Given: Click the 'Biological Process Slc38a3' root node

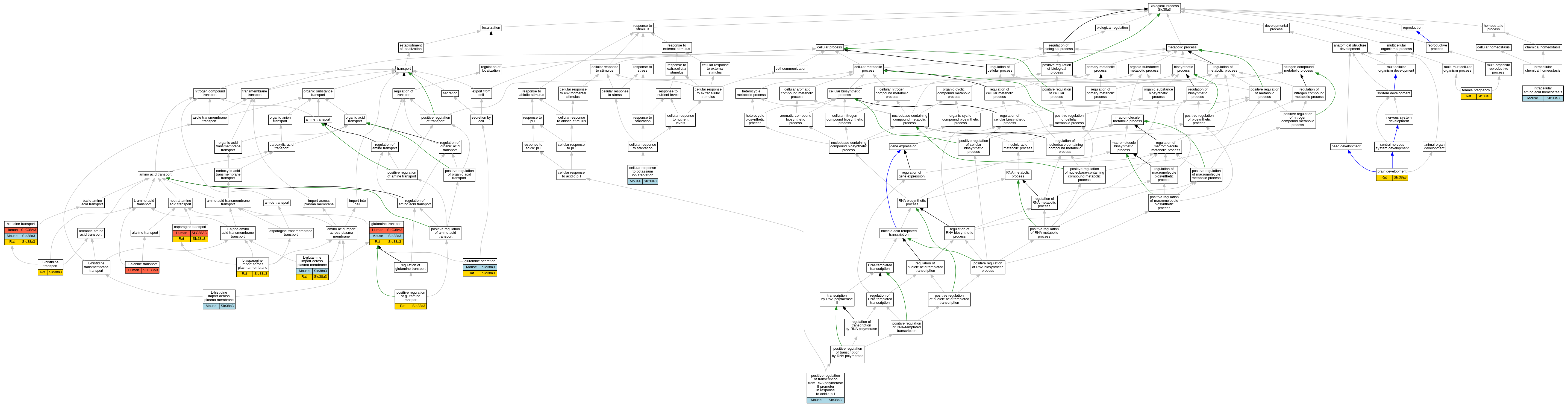Looking at the screenshot, I should [1164, 7].
